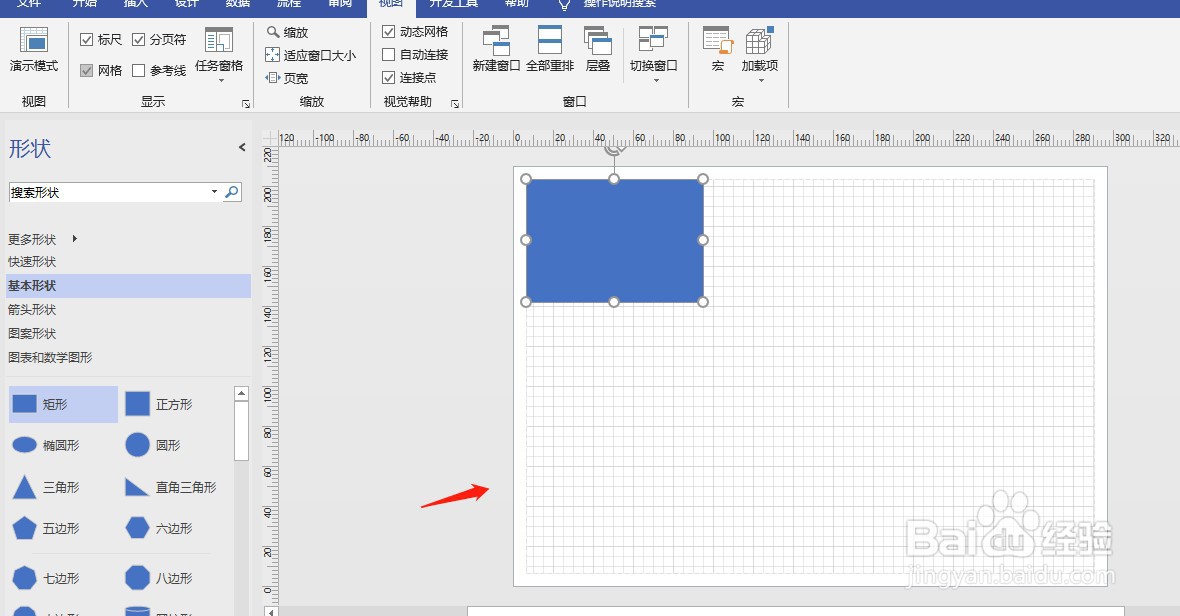The height and width of the screenshot is (616, 1180).
Task: Click the rotation handle above rectangle
Action: click(x=615, y=149)
